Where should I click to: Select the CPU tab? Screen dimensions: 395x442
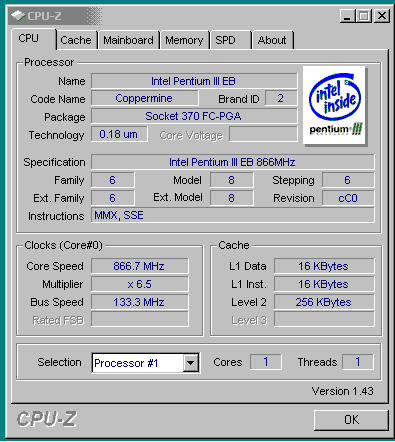[33, 39]
